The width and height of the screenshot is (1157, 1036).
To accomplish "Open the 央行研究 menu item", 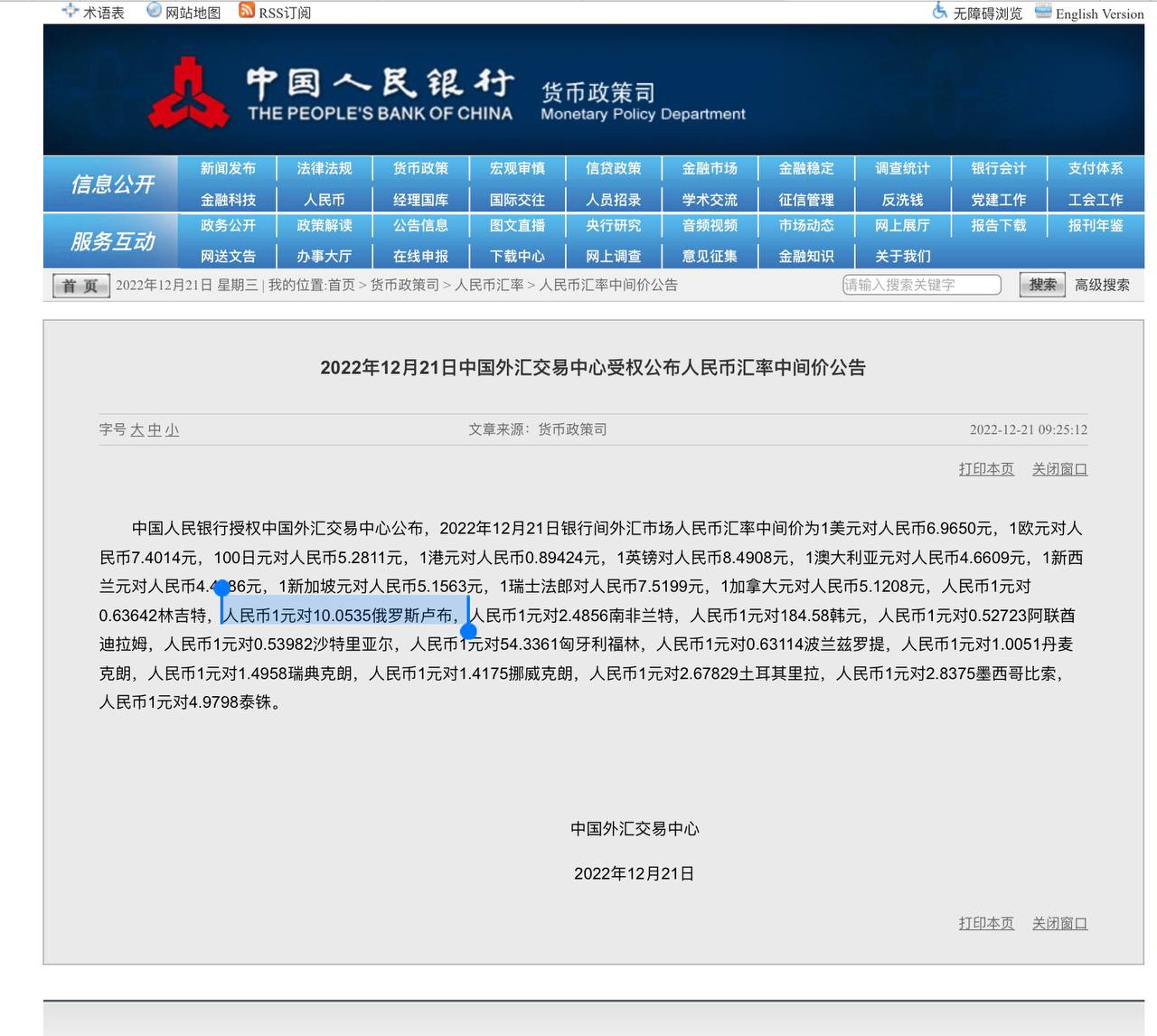I will click(614, 225).
